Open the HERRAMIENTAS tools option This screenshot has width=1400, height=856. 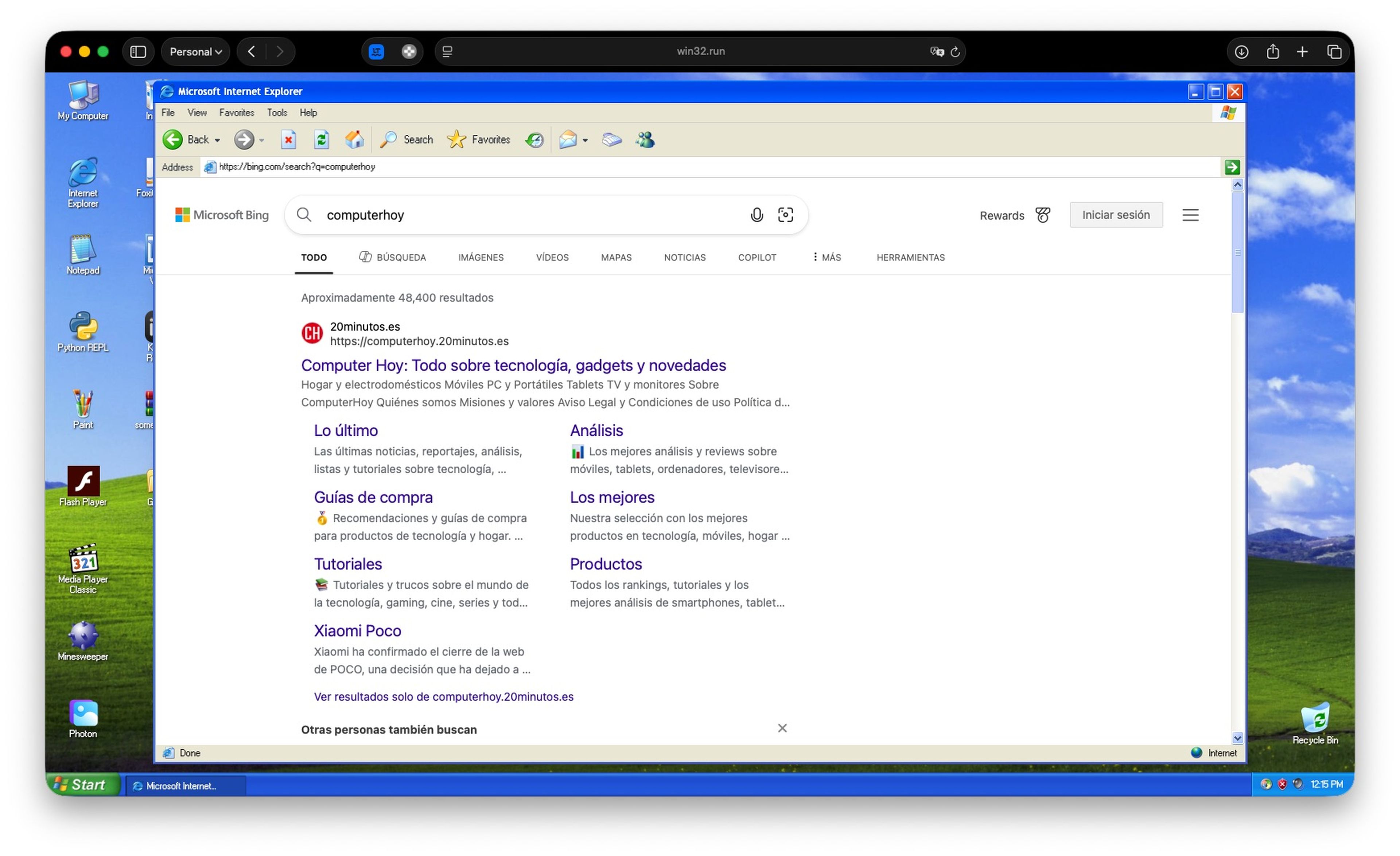(x=910, y=257)
